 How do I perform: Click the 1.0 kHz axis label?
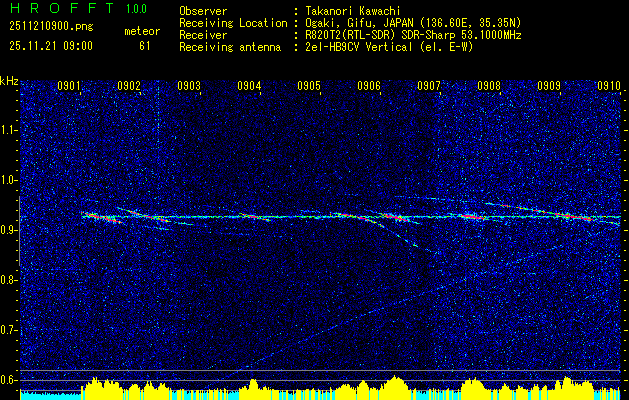tap(9, 181)
